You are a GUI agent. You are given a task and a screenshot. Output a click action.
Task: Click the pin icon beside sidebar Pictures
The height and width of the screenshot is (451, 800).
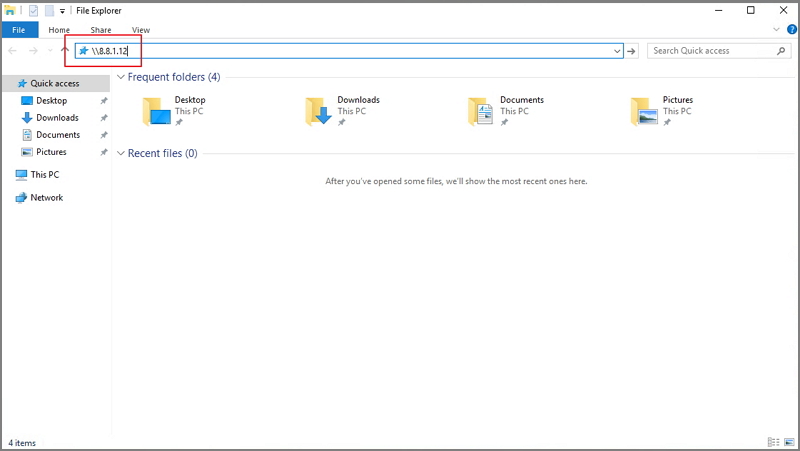coord(104,152)
